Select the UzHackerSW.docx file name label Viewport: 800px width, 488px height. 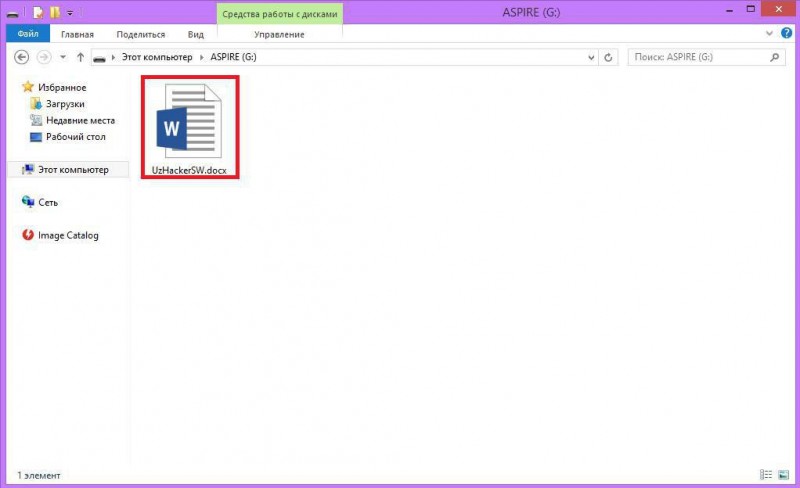coord(189,170)
